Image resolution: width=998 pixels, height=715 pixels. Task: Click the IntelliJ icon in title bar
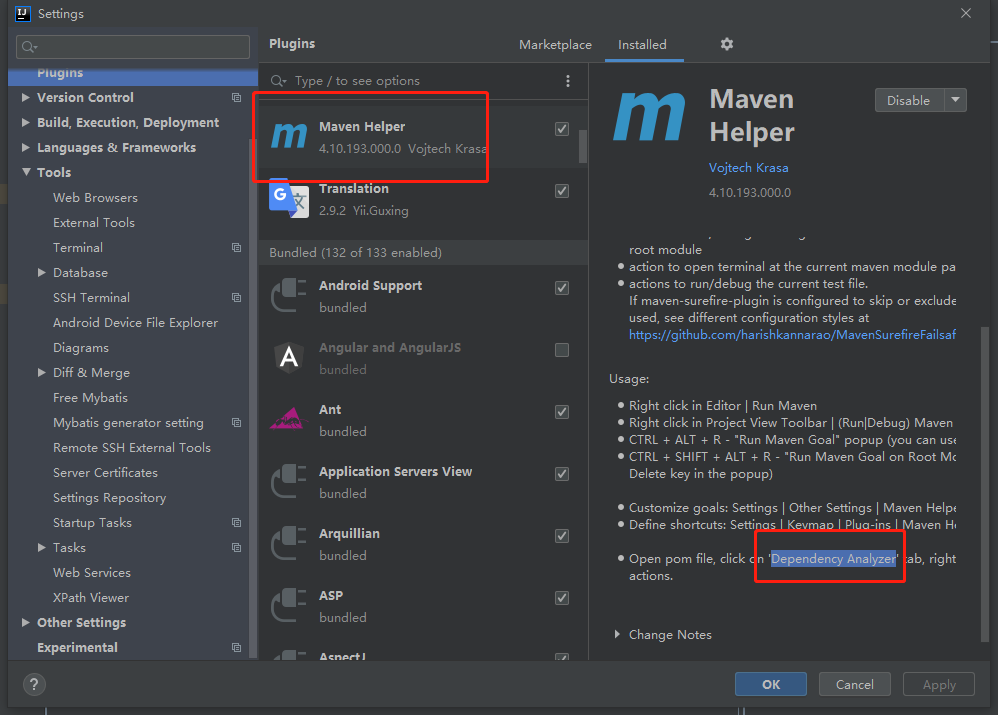coord(23,13)
